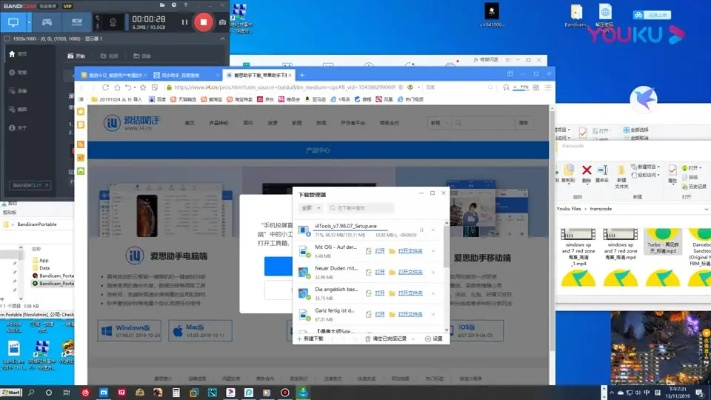Open the Video section in Bandicam sidebar
This screenshot has width=711, height=400.
pos(18,91)
